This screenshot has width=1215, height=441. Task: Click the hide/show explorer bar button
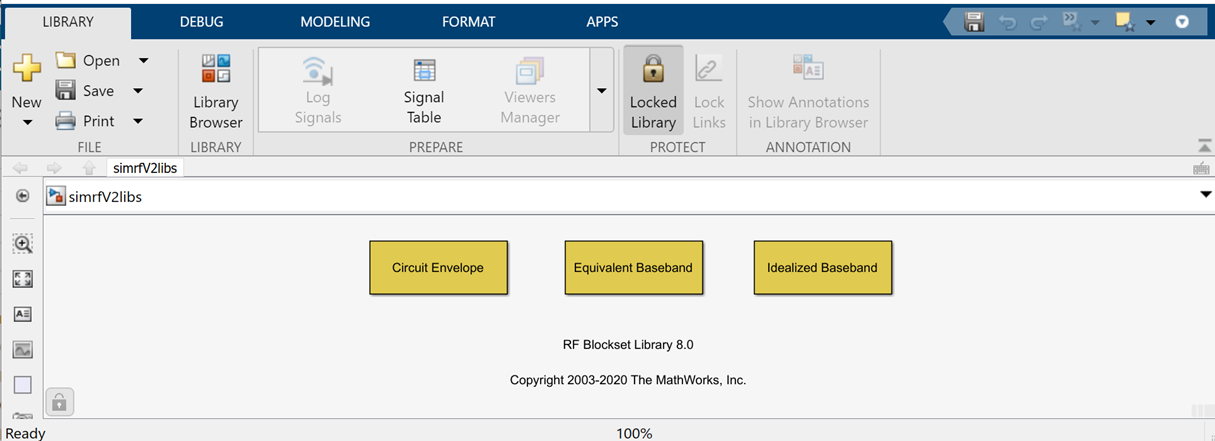(x=23, y=196)
